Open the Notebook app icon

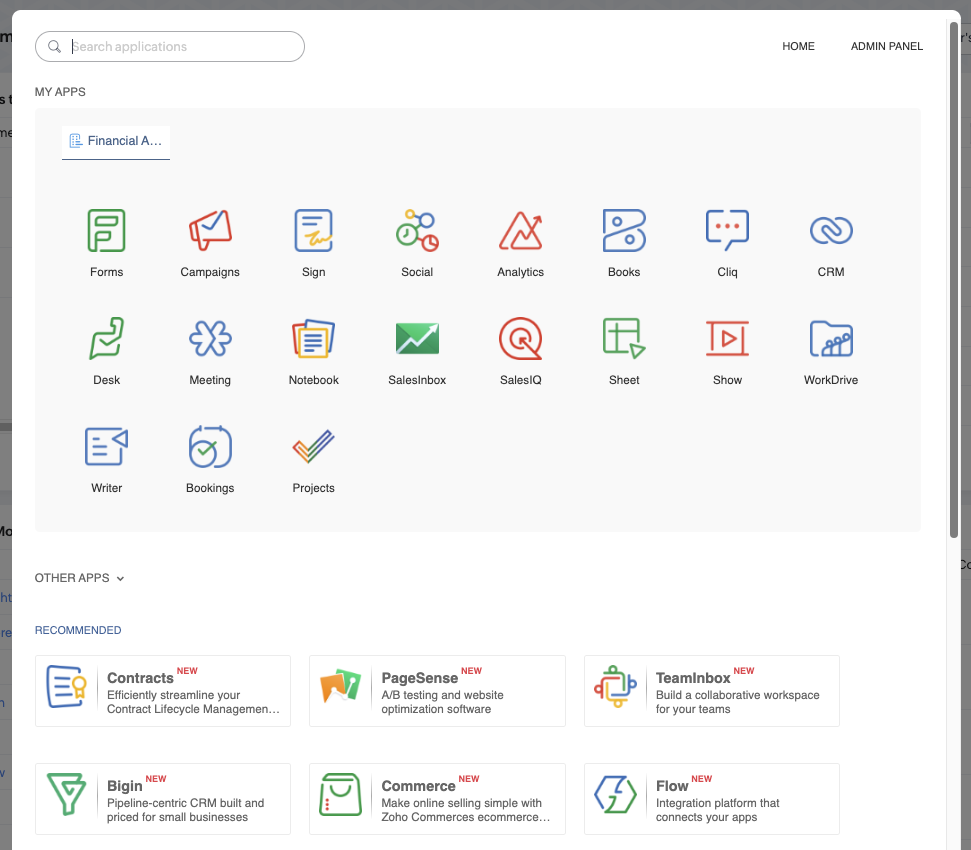pos(313,339)
